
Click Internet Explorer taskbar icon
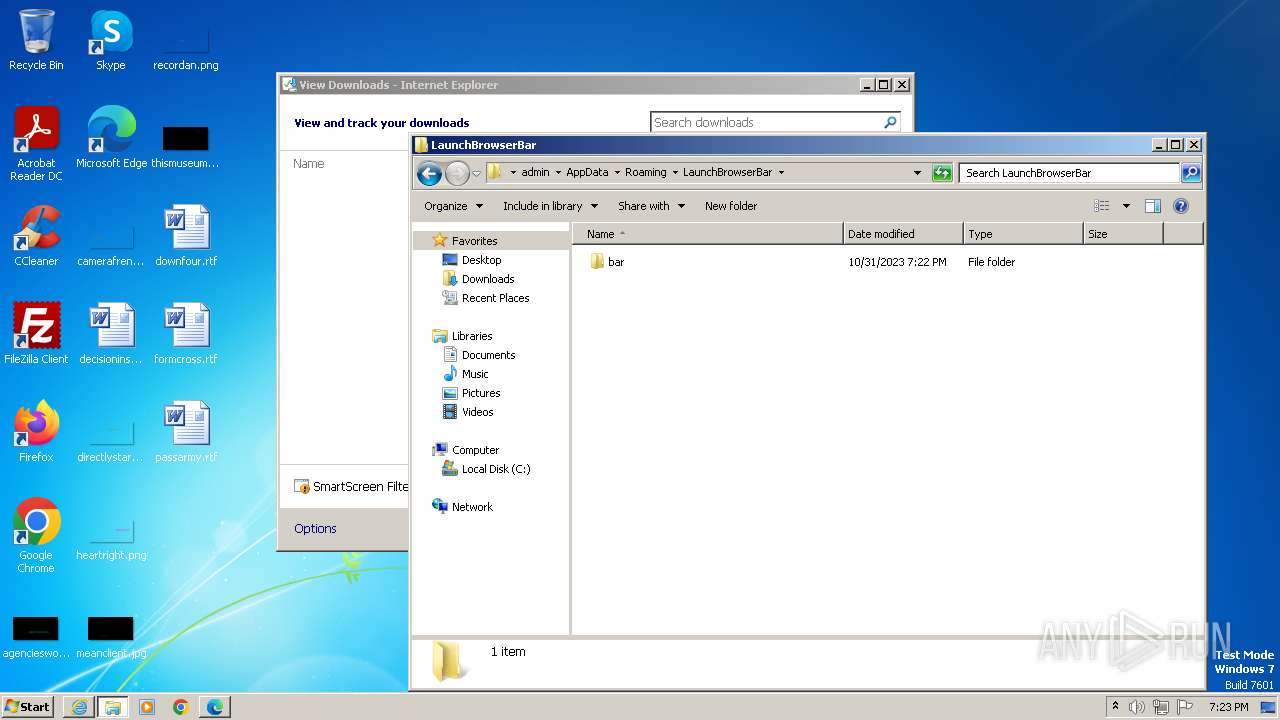coord(79,707)
